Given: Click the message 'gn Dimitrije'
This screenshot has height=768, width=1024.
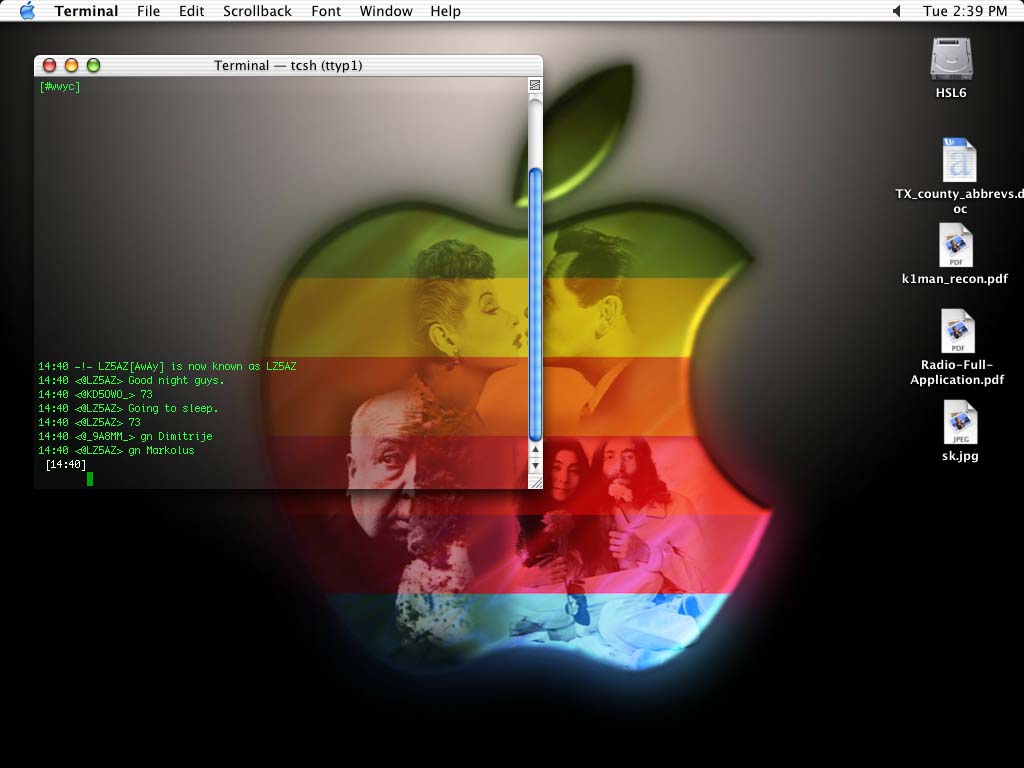Looking at the screenshot, I should 176,436.
